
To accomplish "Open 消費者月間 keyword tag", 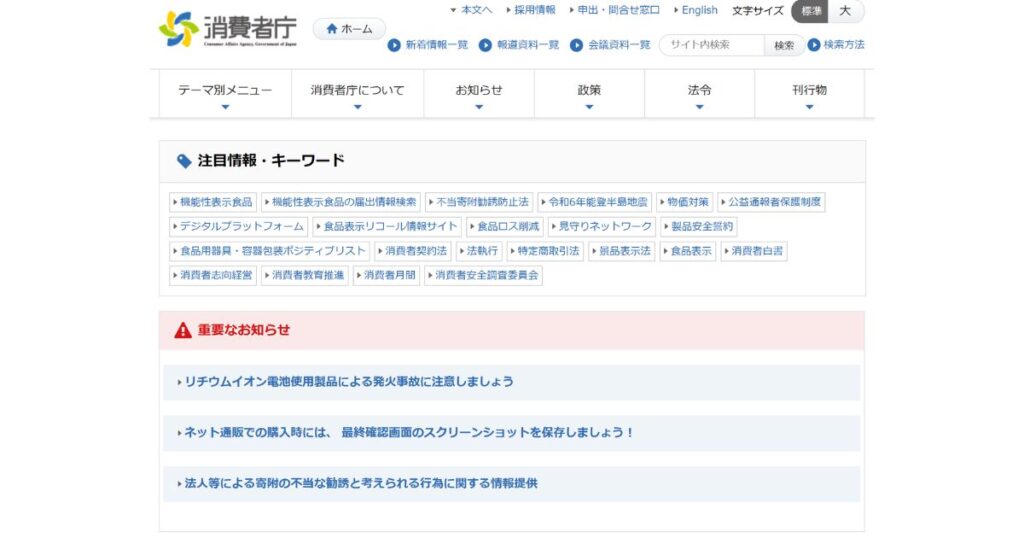I will pyautogui.click(x=387, y=276).
